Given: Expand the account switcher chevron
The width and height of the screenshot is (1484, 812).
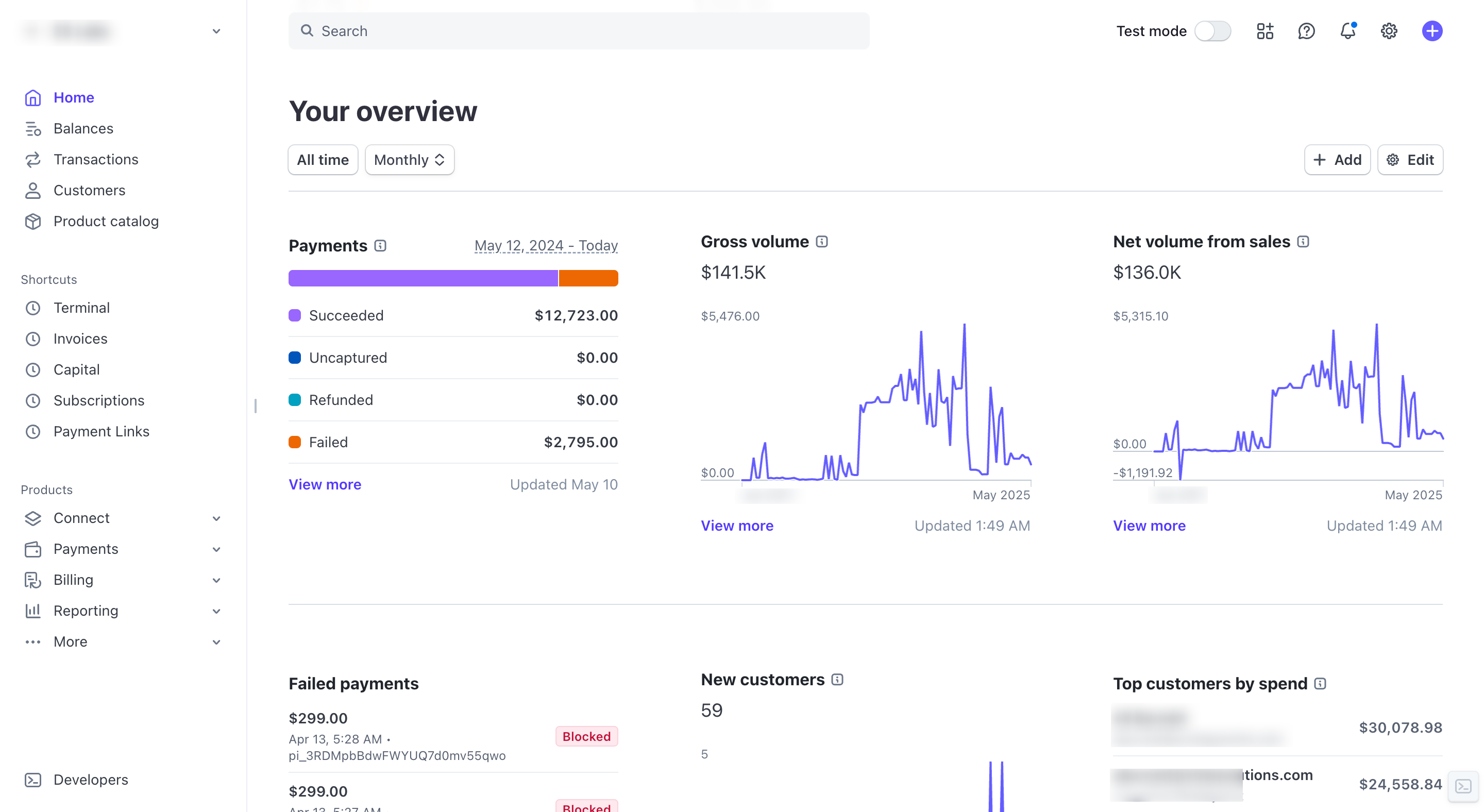Looking at the screenshot, I should click(216, 31).
